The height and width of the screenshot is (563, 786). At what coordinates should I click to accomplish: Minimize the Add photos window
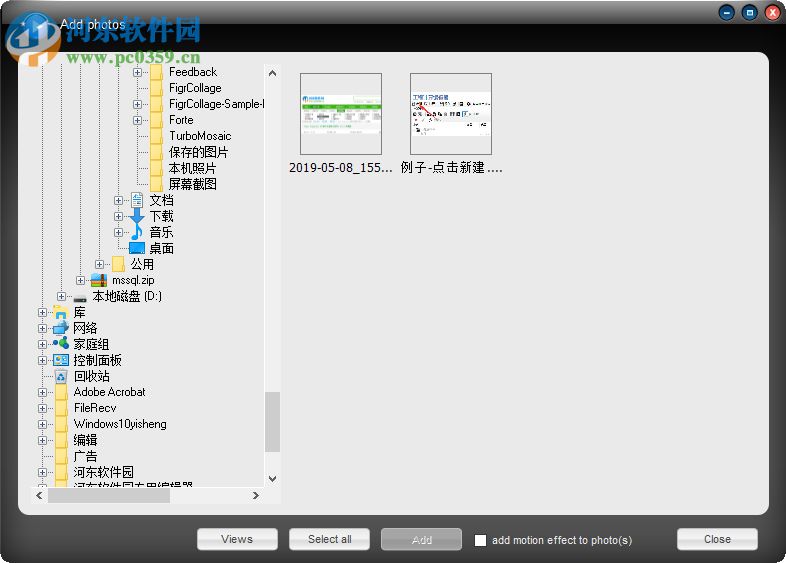tap(727, 13)
